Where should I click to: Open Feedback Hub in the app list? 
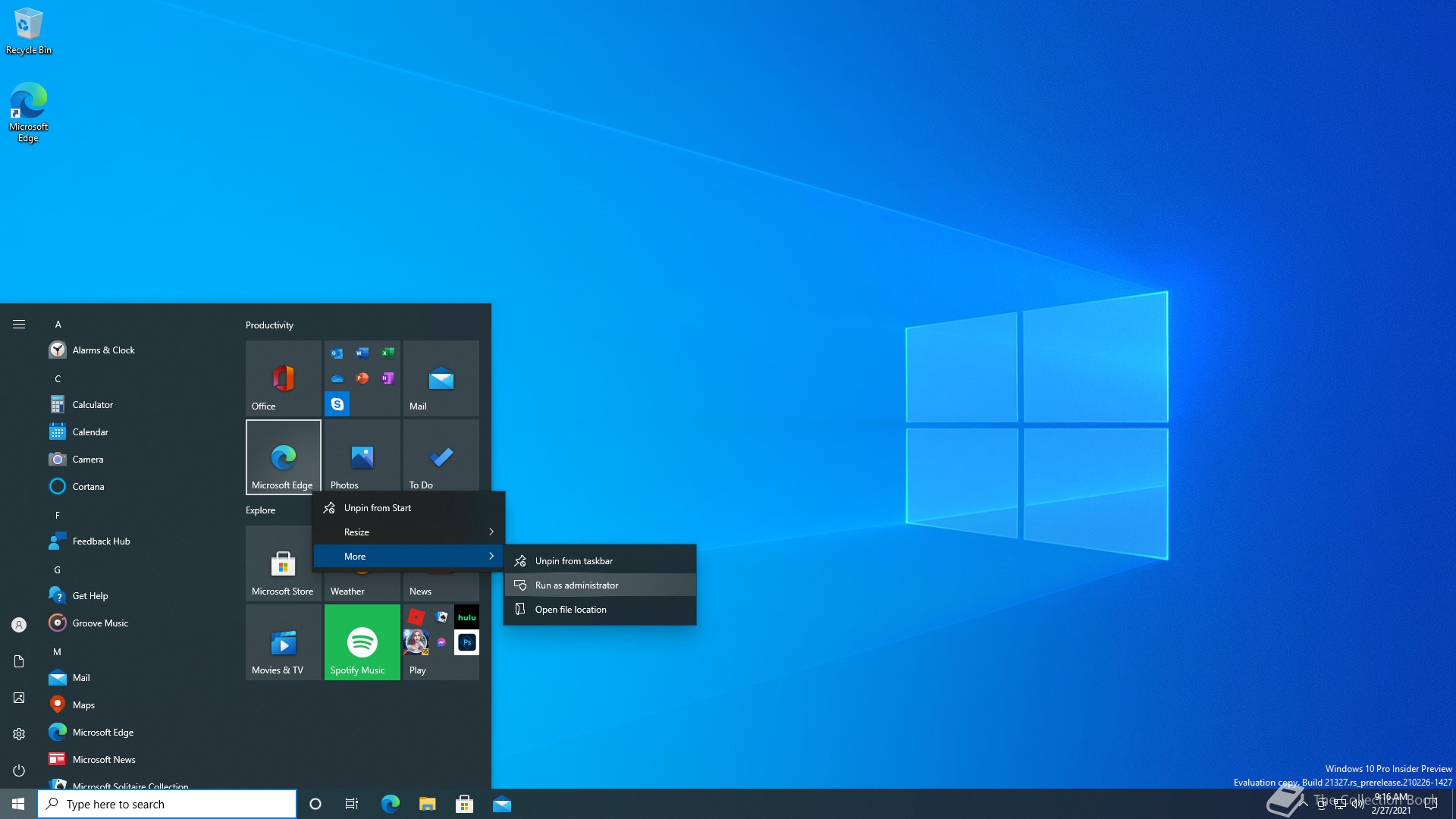[136, 541]
